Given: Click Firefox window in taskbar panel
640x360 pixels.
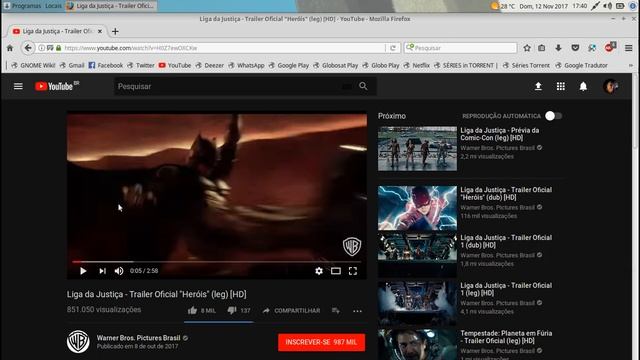Looking at the screenshot, I should pos(111,6).
